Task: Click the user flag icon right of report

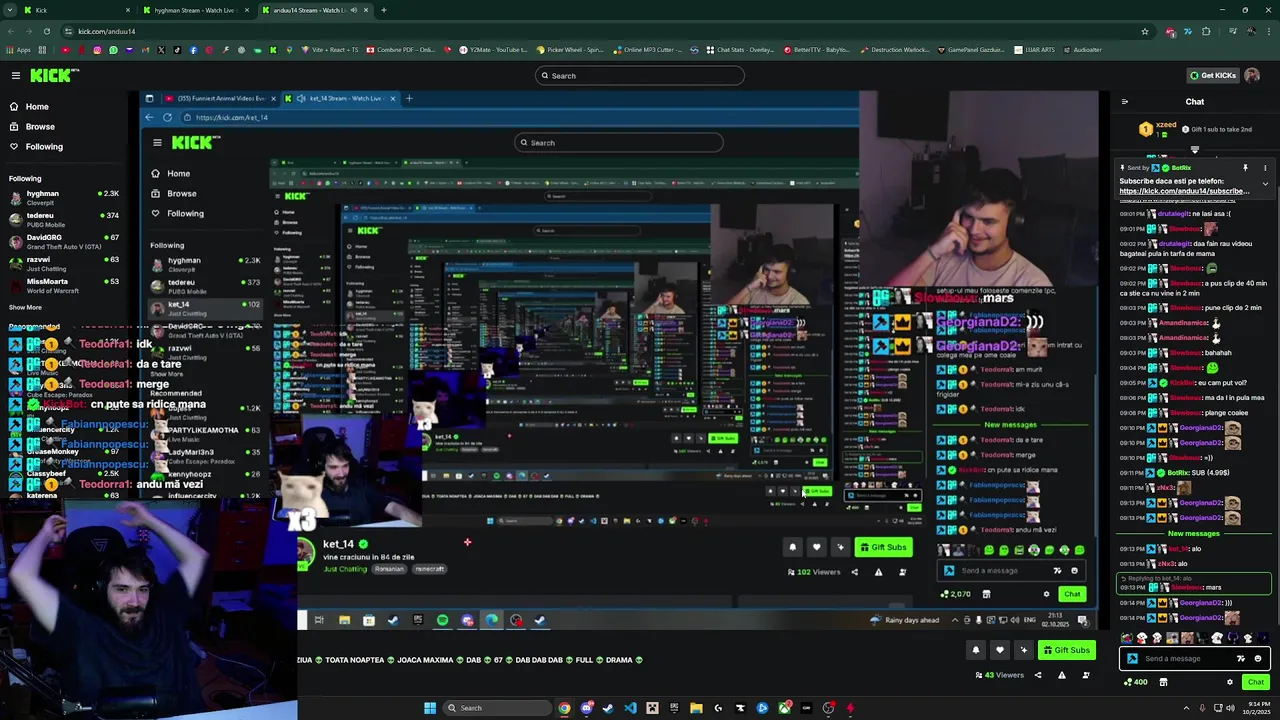Action: (1085, 675)
